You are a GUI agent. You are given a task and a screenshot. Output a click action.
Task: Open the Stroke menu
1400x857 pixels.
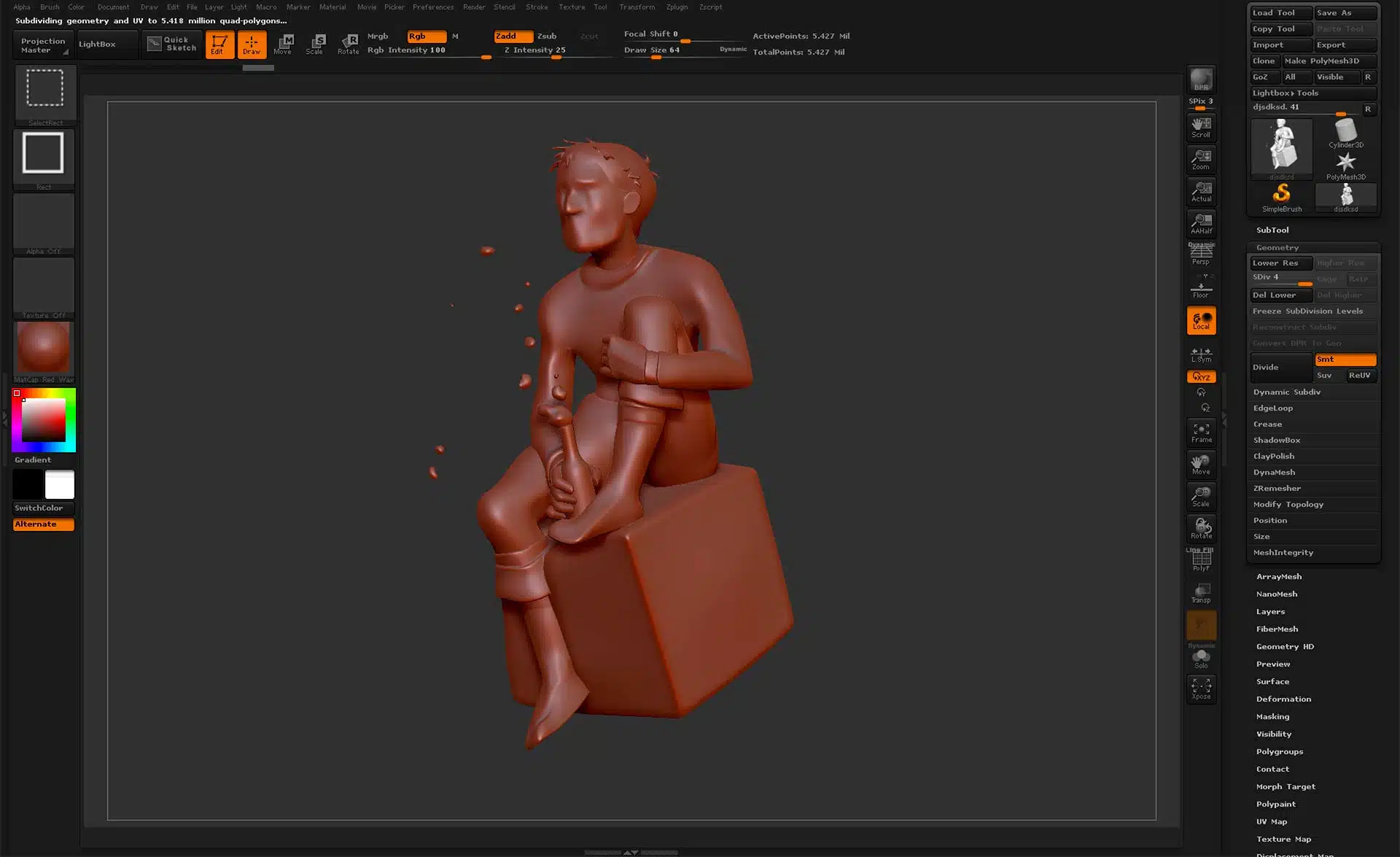click(537, 7)
